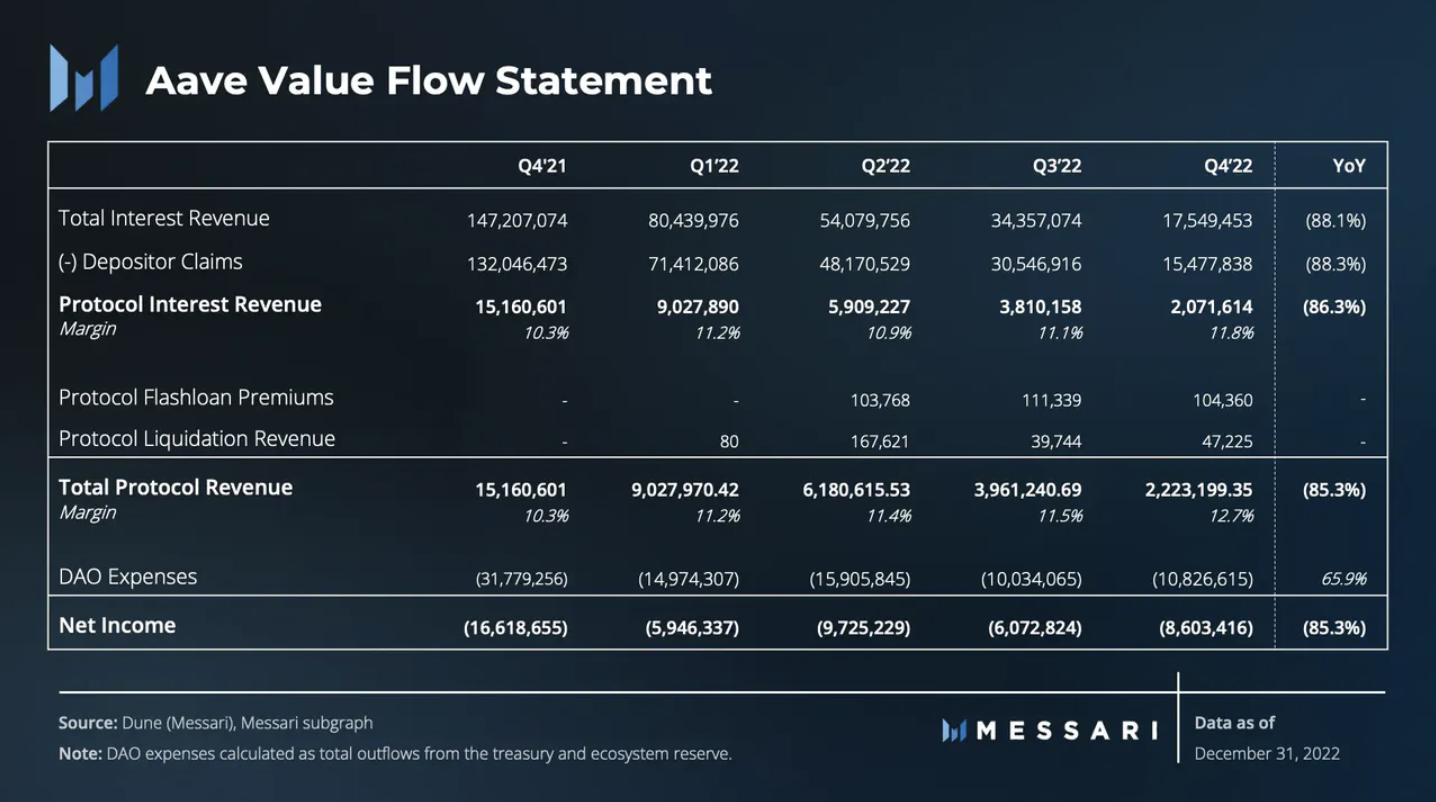Select the Q1'22 column header
This screenshot has height=802, width=1436.
point(714,166)
